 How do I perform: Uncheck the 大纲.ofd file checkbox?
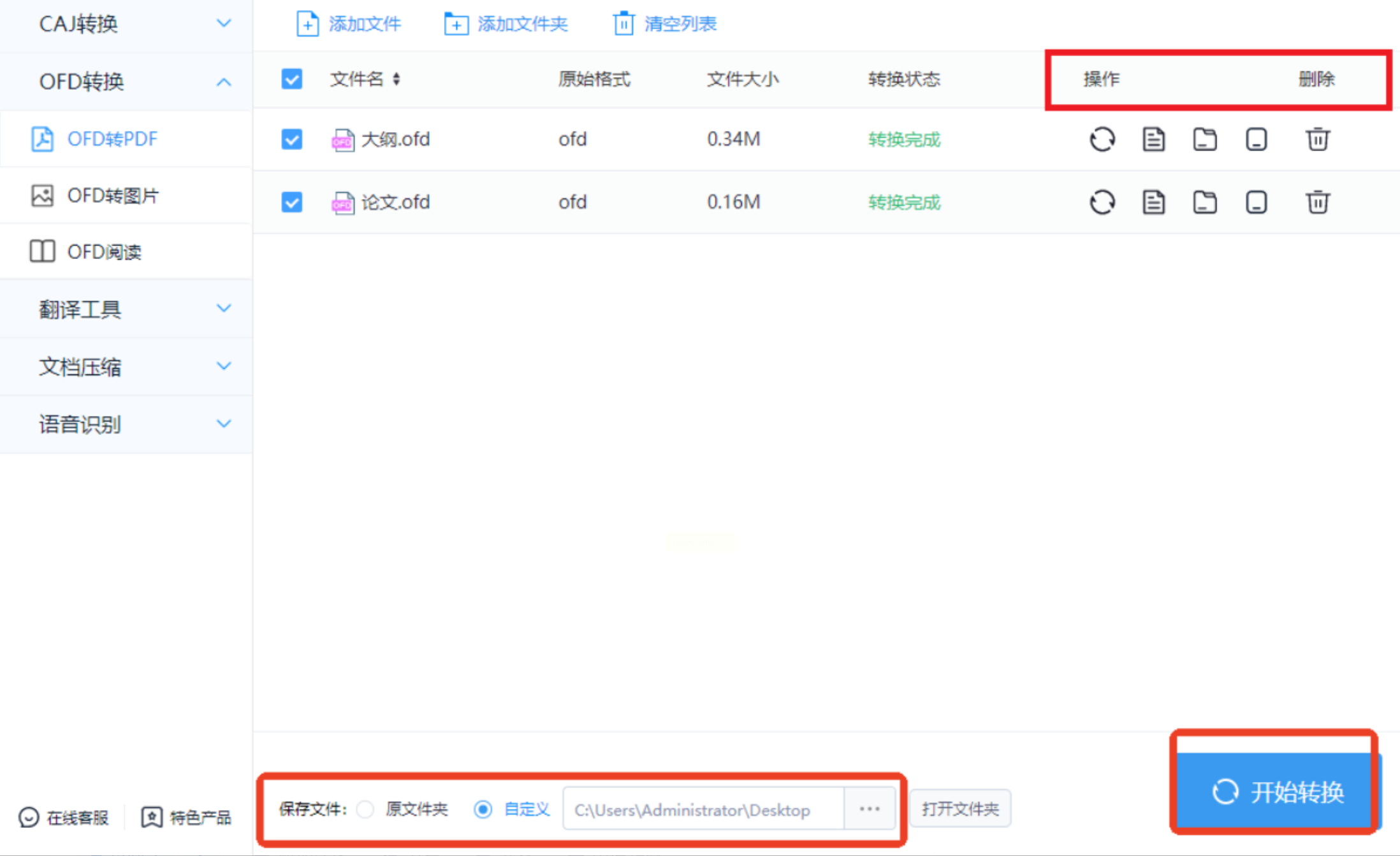click(292, 139)
